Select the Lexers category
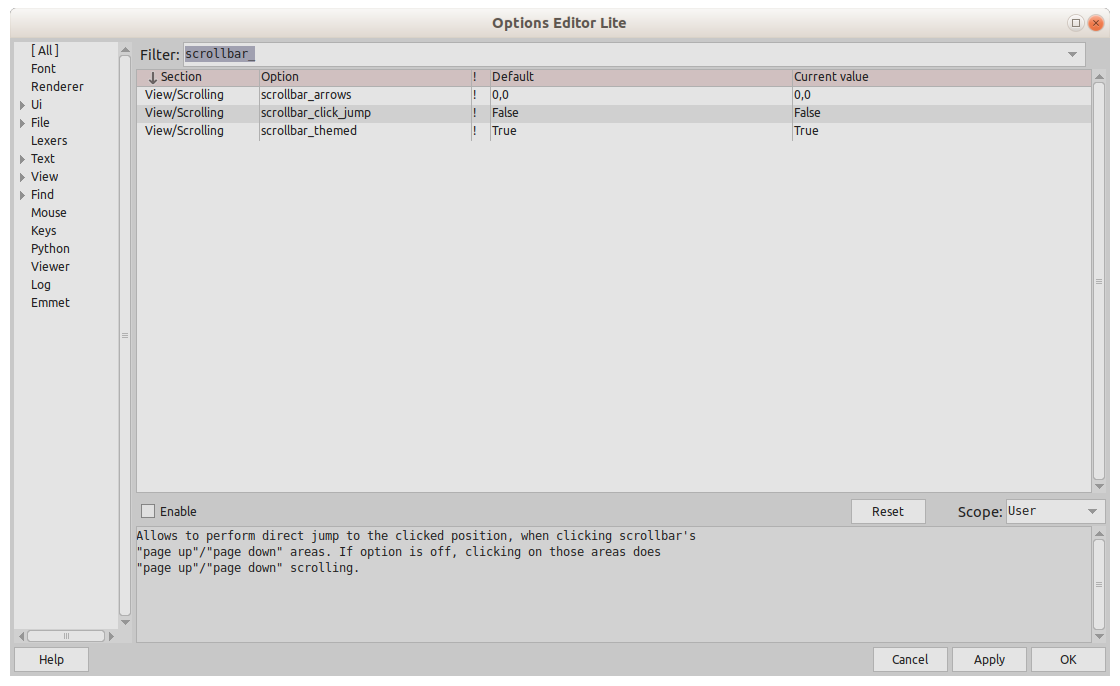 click(49, 141)
